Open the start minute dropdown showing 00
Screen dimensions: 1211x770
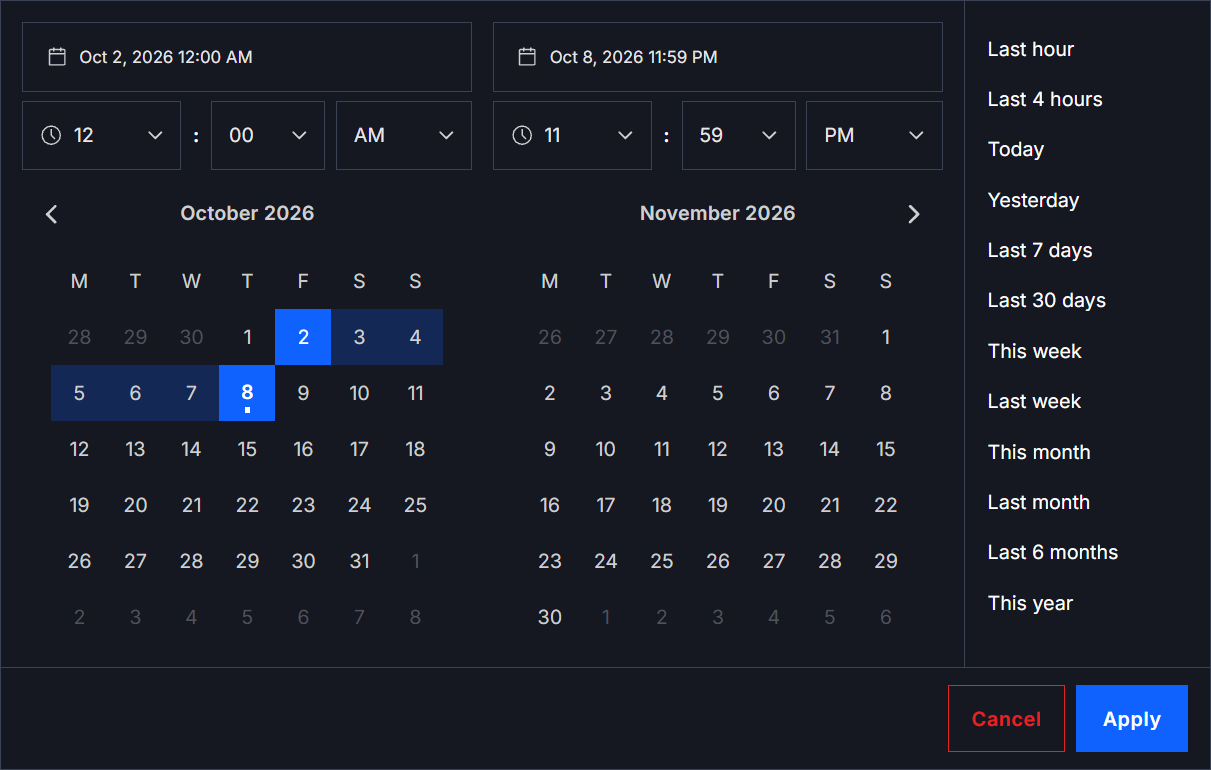coord(268,135)
